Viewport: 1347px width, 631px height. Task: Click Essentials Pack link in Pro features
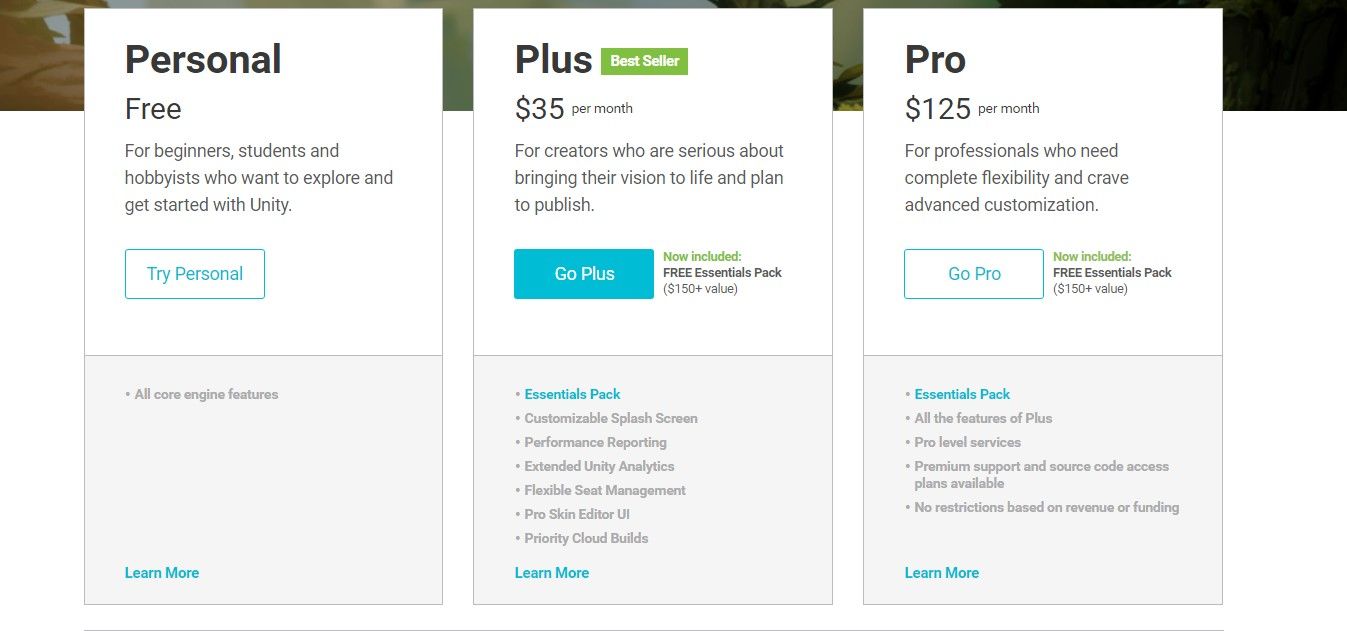tap(963, 394)
